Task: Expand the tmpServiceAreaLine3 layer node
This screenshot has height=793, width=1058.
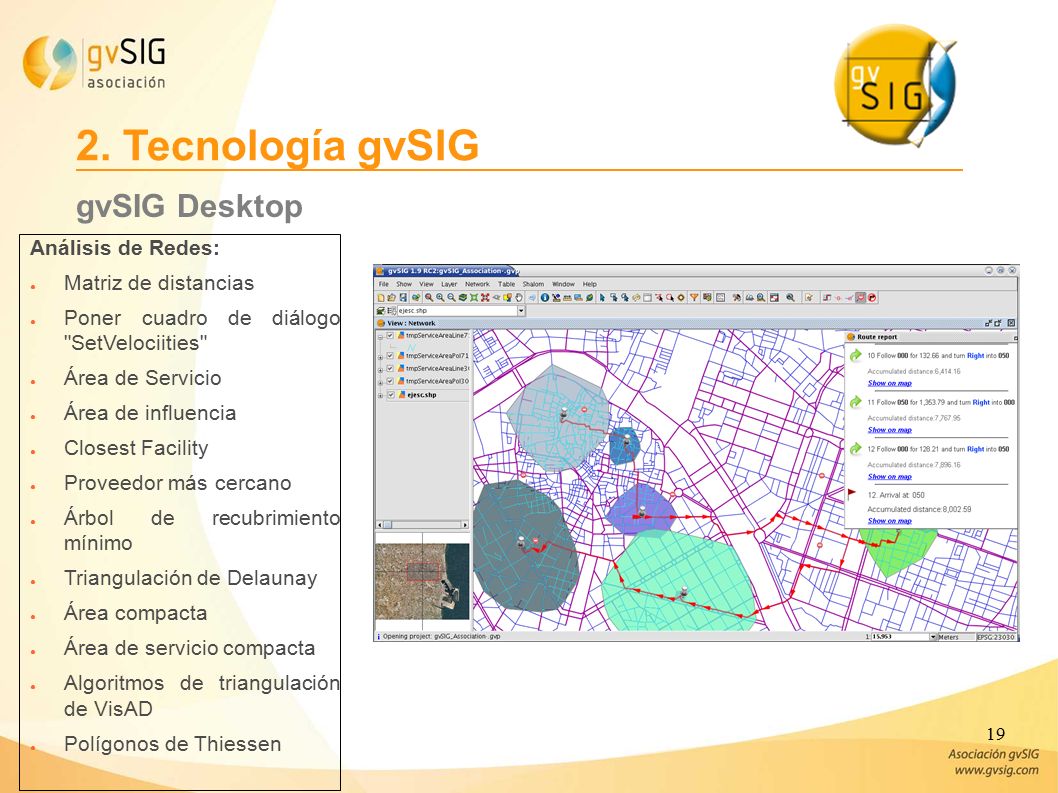Action: point(380,370)
